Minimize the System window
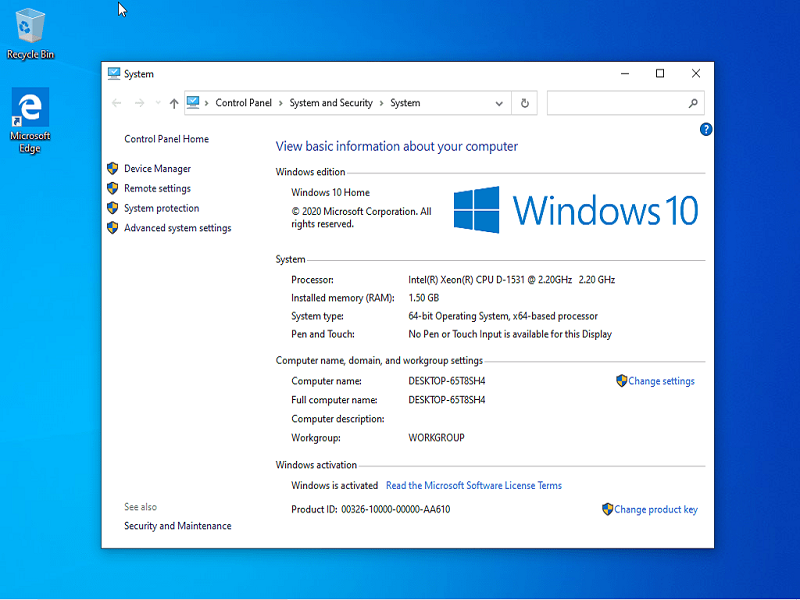This screenshot has height=600, width=800. [624, 73]
